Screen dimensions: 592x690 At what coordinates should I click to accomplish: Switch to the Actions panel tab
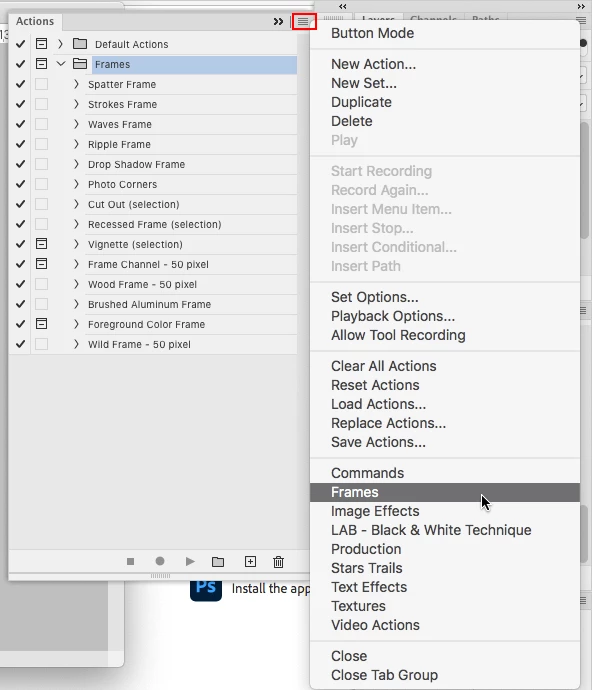(x=35, y=21)
